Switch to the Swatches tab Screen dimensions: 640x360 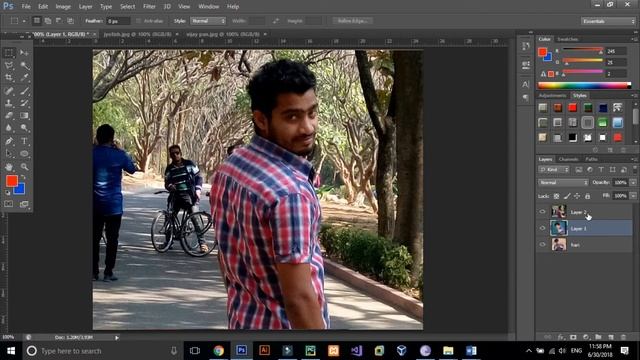[568, 39]
